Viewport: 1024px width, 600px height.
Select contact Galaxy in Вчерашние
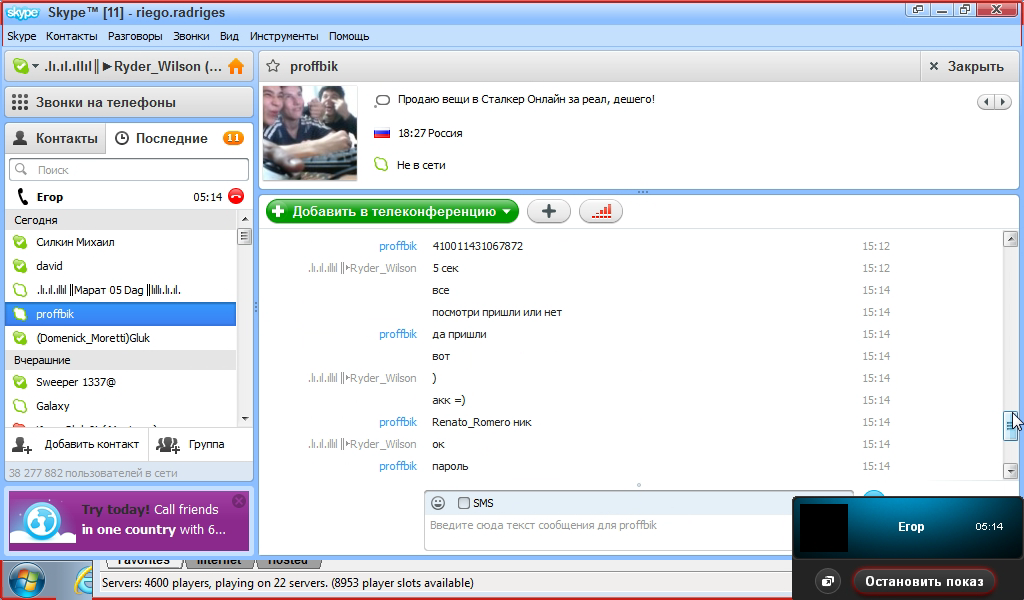tap(121, 406)
